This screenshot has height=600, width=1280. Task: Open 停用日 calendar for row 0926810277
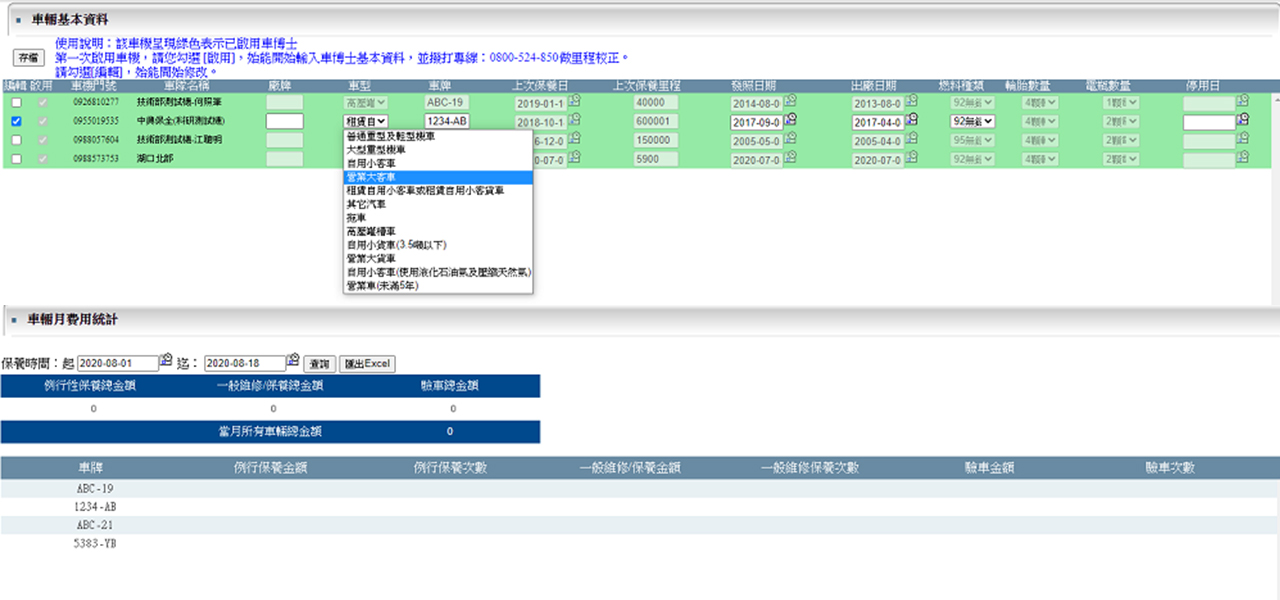coord(1243,101)
